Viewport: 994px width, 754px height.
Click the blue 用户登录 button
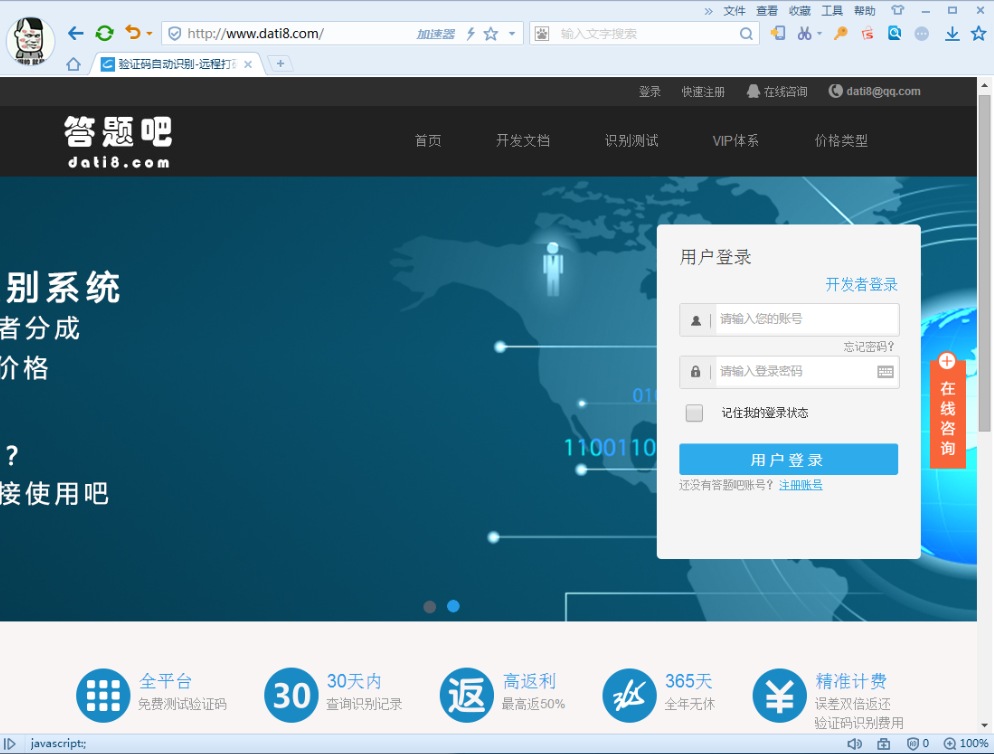coord(788,460)
